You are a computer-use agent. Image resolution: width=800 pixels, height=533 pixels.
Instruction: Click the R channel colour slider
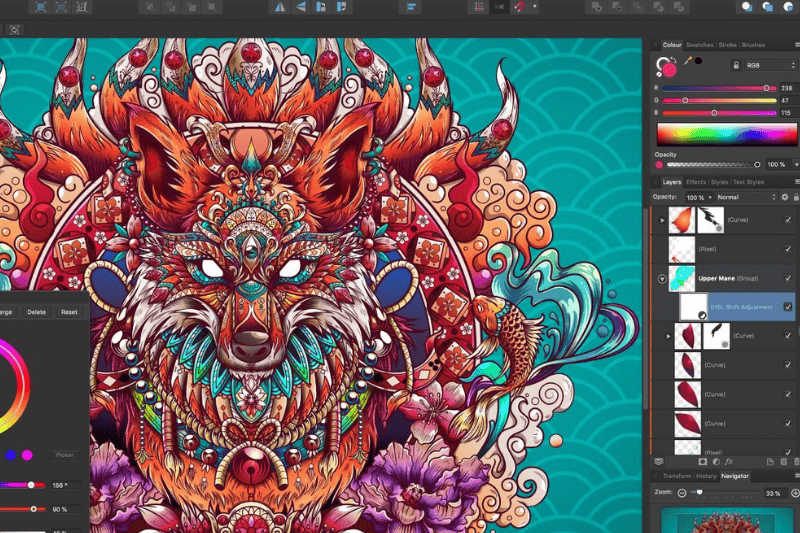(719, 88)
